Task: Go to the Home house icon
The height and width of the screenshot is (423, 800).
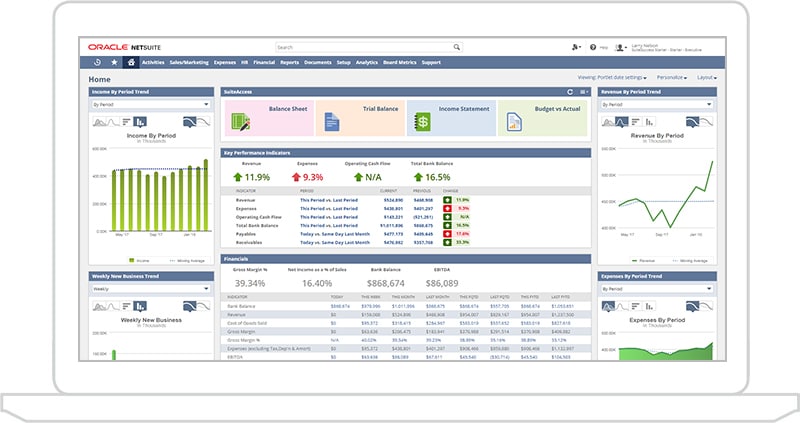Action: pyautogui.click(x=131, y=62)
